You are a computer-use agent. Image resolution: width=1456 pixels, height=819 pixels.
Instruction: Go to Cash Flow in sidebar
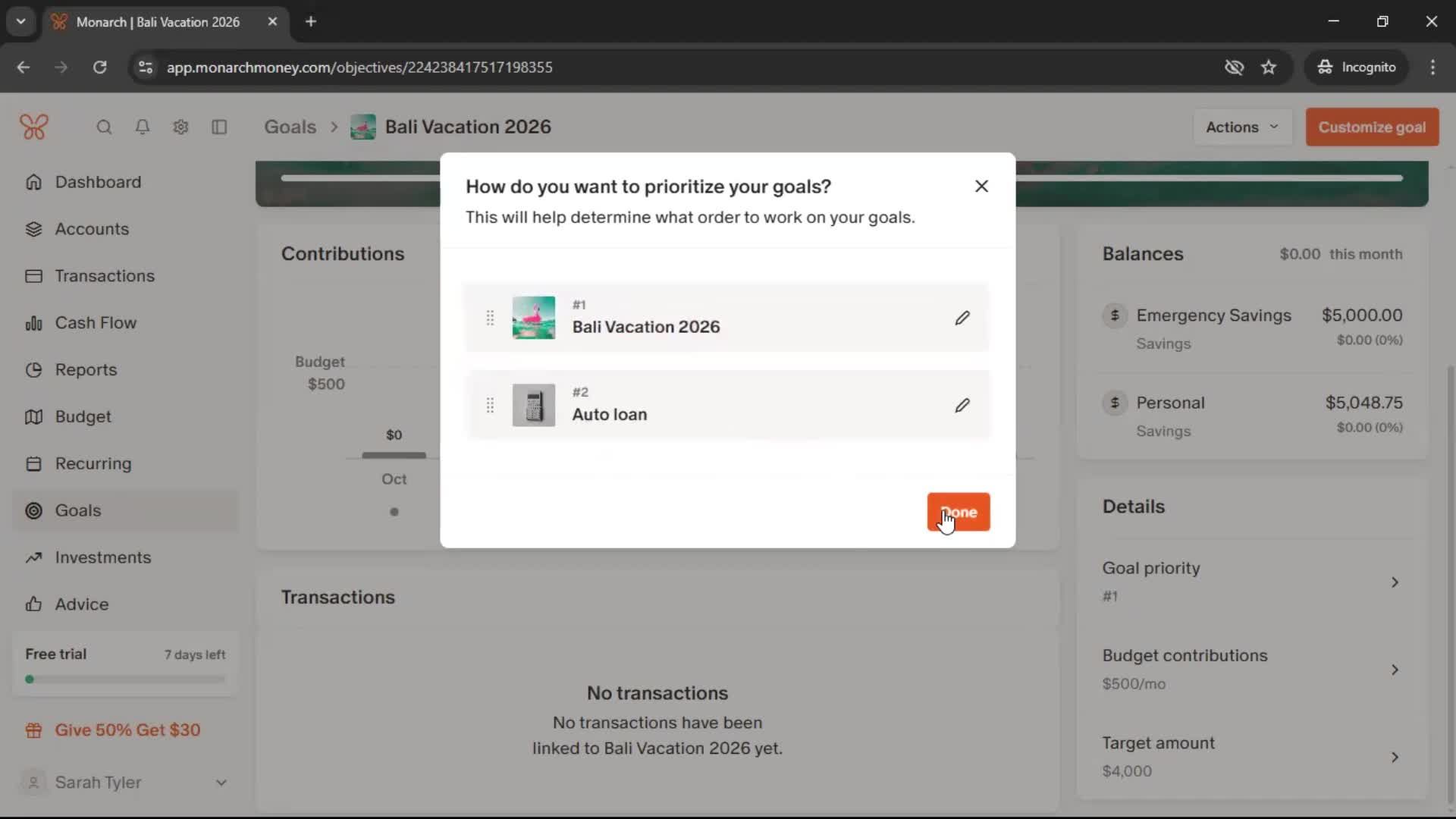pyautogui.click(x=96, y=323)
